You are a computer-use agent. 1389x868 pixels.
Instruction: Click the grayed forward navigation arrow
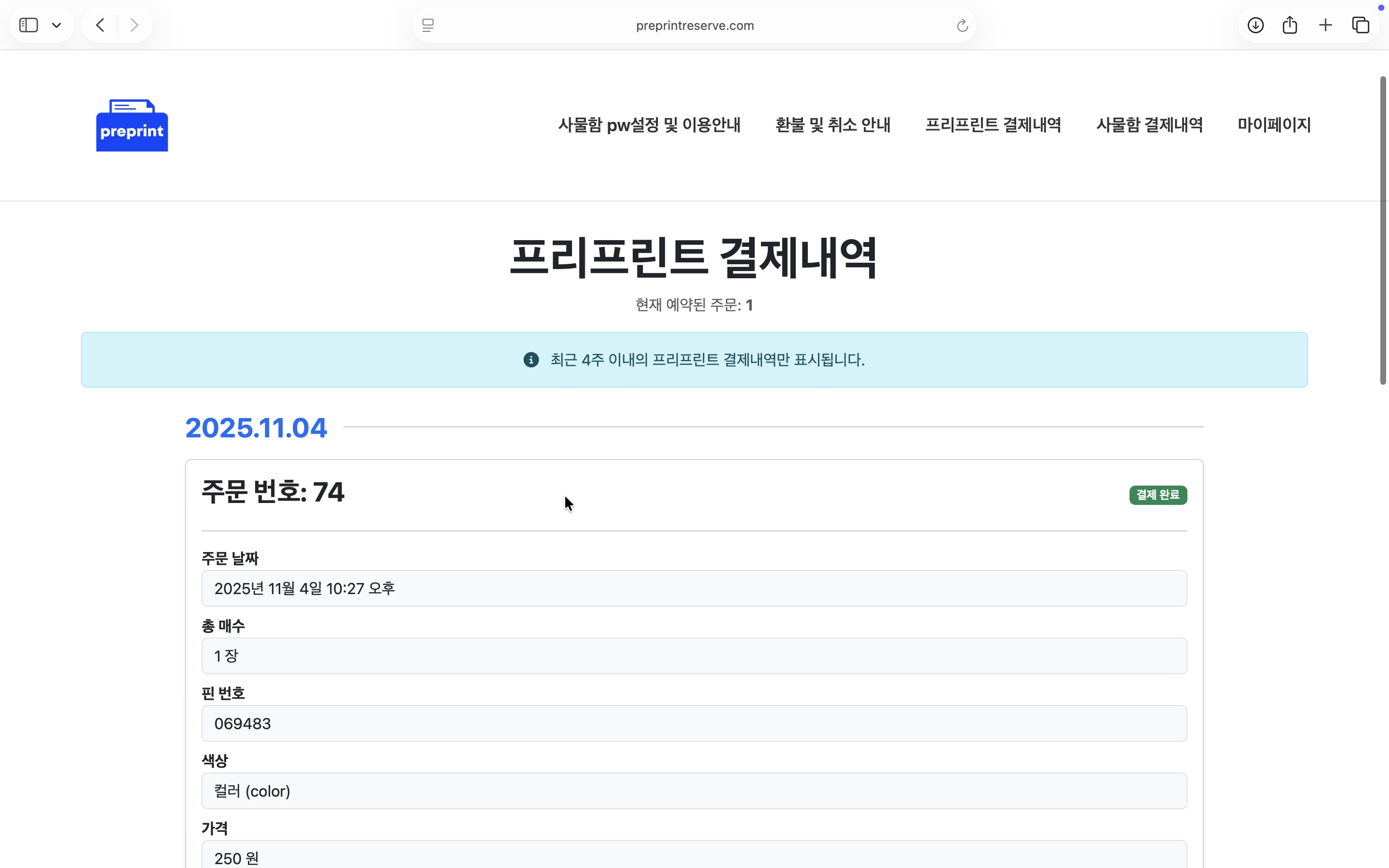[x=134, y=25]
